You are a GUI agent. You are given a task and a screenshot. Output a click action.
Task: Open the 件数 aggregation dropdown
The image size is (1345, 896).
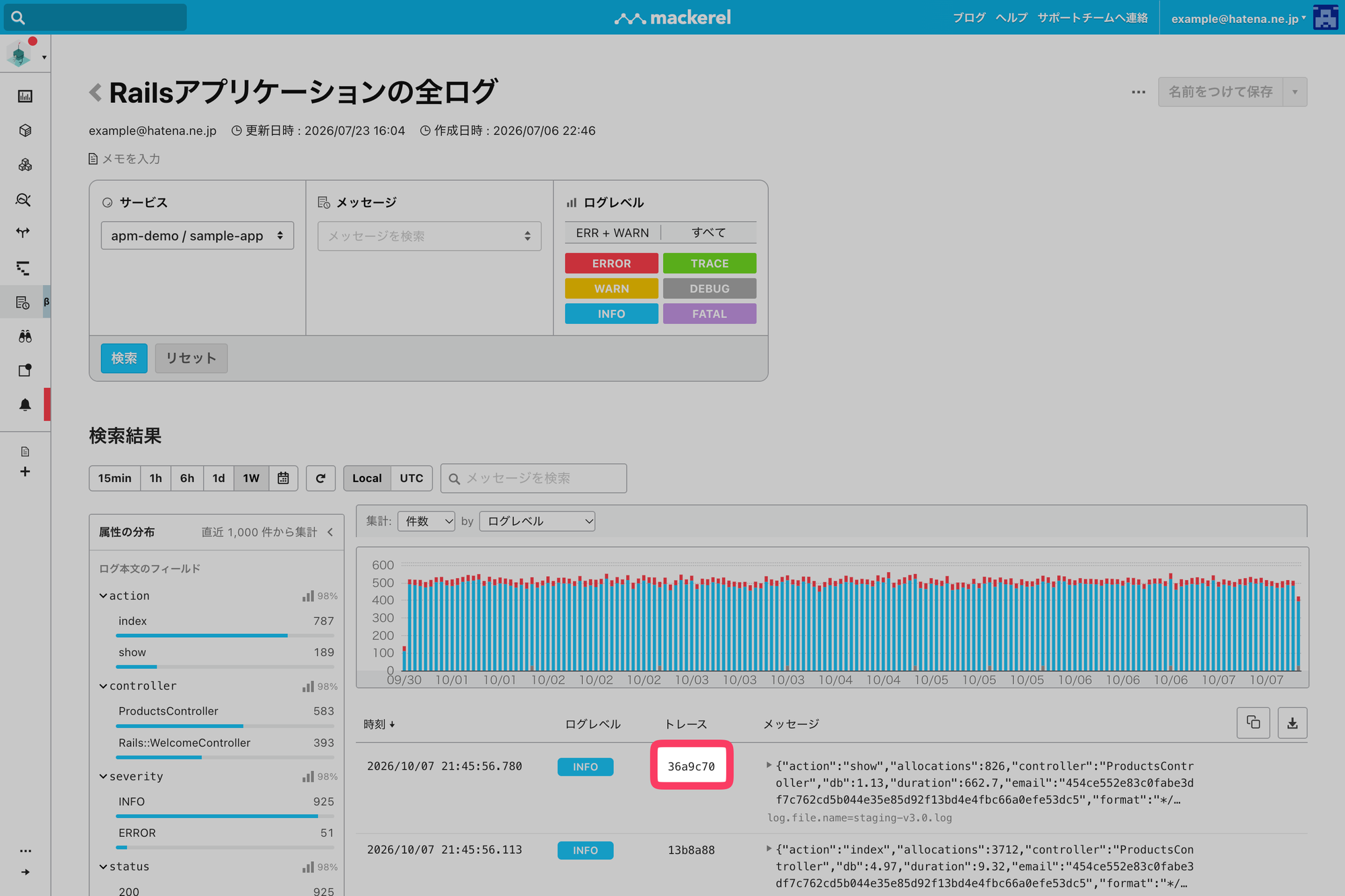tap(426, 521)
